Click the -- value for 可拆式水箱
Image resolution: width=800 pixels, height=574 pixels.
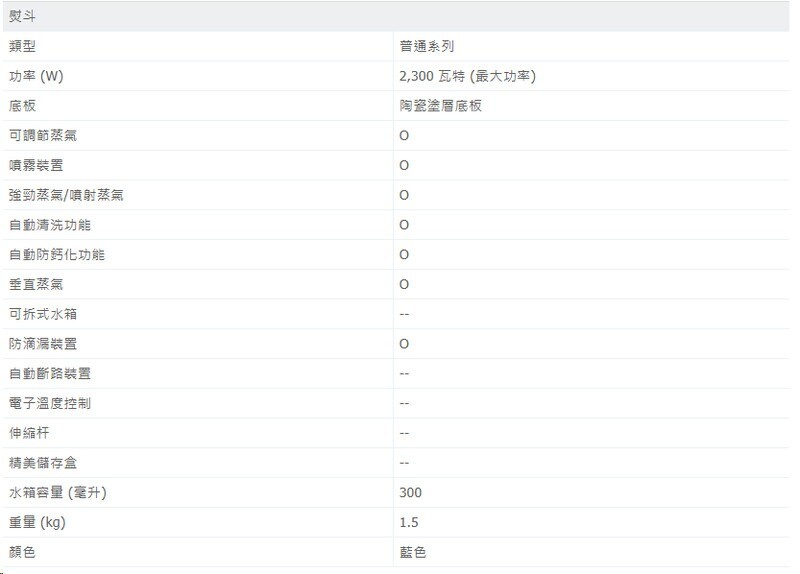click(404, 314)
